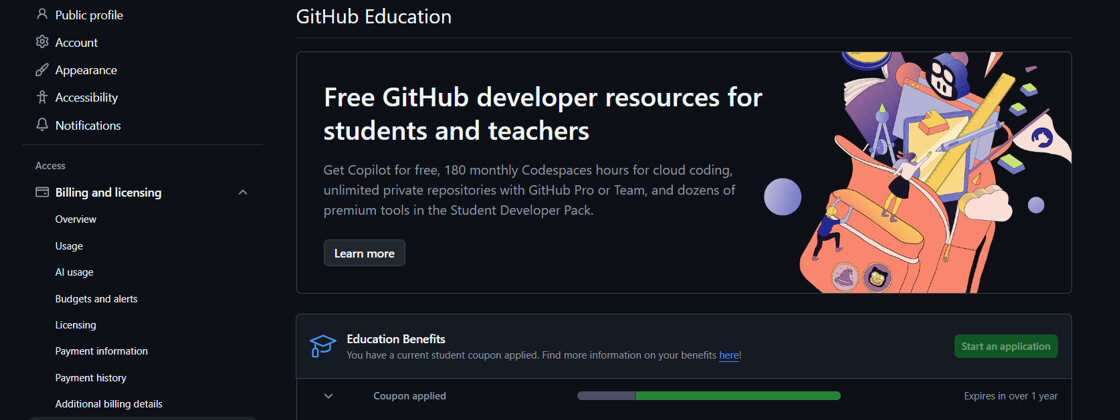This screenshot has height=420, width=1120.
Task: Open the Usage billing page
Action: tap(69, 246)
